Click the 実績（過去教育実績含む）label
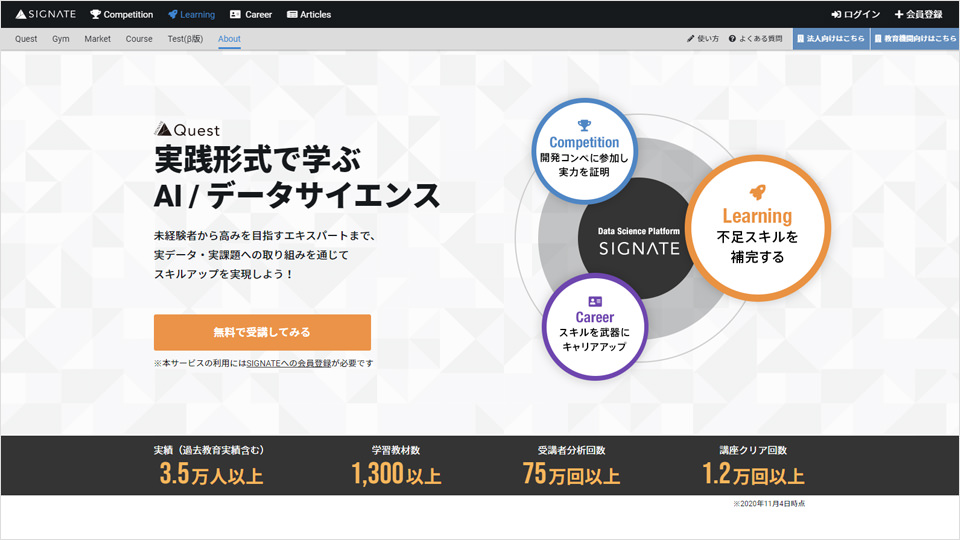Viewport: 960px width, 540px height. [x=209, y=450]
